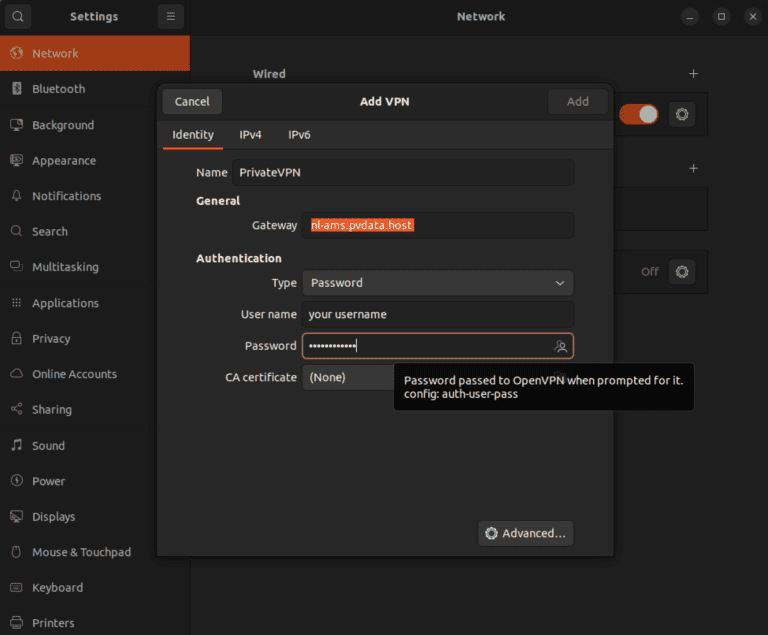Click the search icon in Settings header
Image resolution: width=768 pixels, height=635 pixels.
[x=18, y=17]
